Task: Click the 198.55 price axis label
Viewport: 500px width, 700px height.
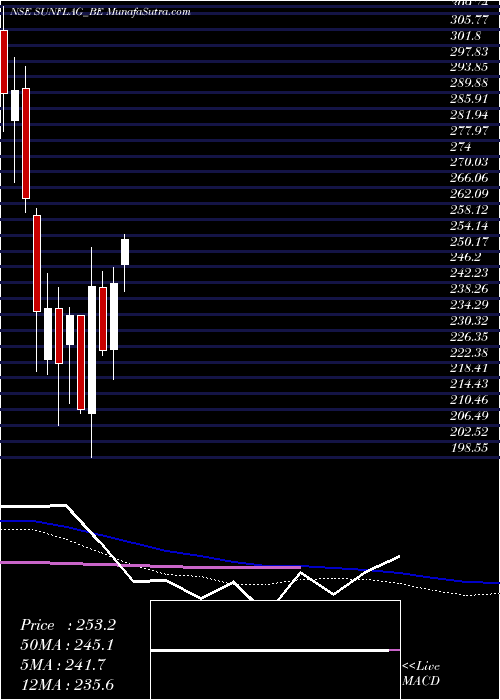Action: [469, 447]
